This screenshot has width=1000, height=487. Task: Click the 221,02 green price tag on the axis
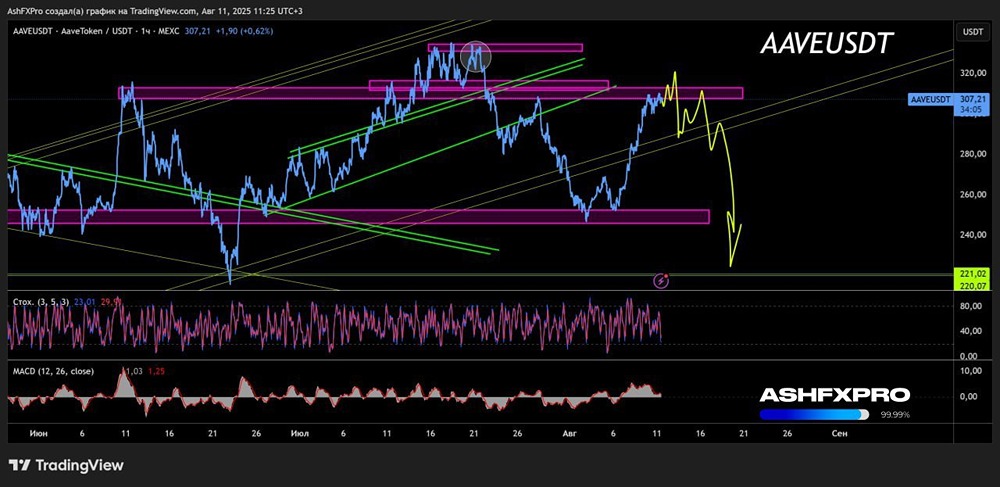971,273
